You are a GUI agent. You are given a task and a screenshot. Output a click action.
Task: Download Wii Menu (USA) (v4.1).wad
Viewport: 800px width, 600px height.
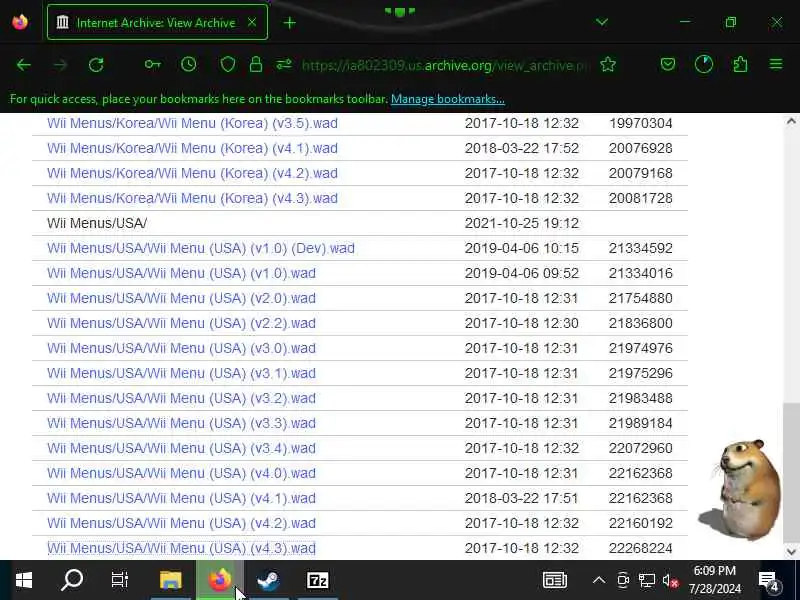click(182, 498)
